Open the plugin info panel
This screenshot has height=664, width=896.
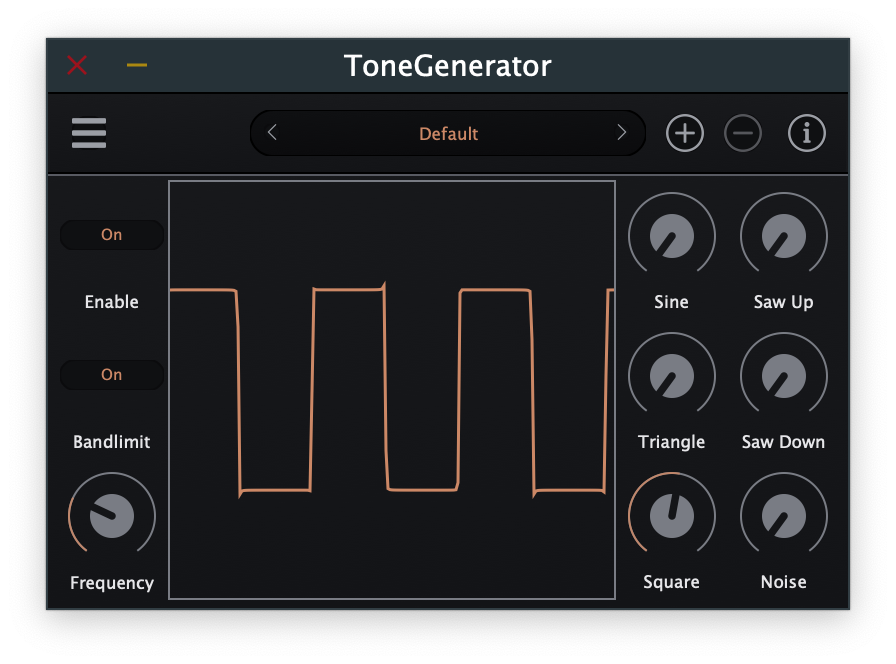[x=807, y=132]
